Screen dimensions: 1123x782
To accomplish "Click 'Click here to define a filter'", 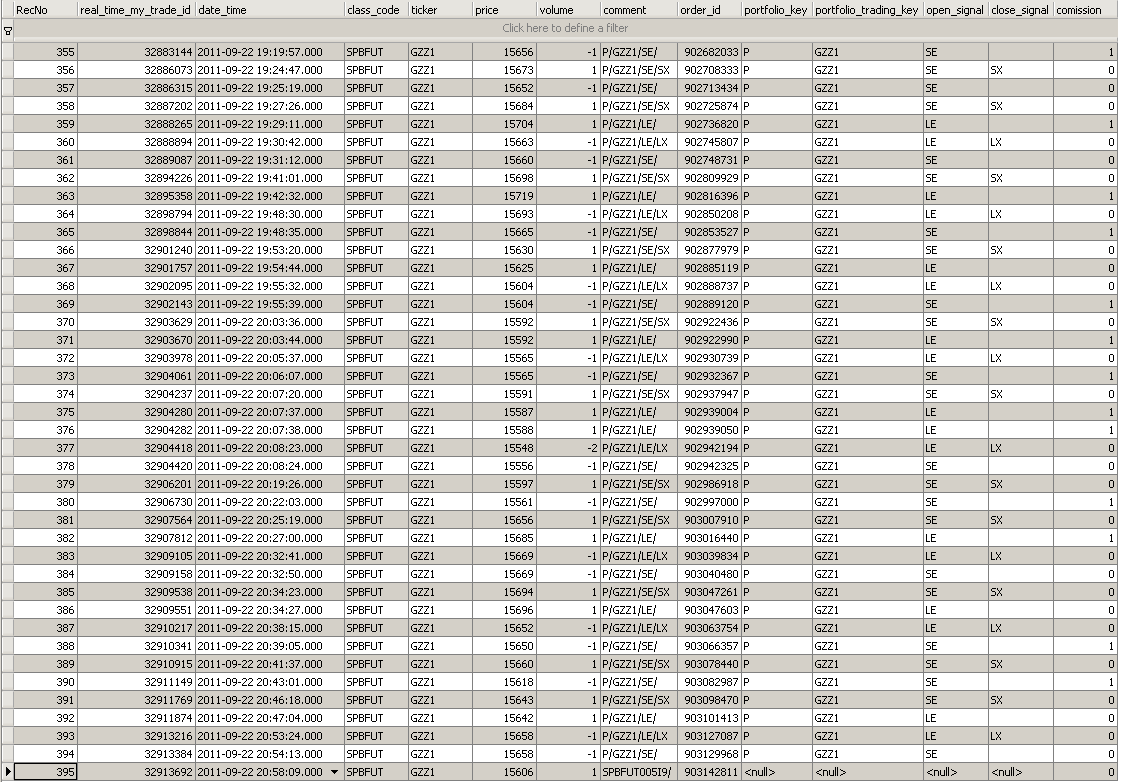I will (564, 28).
